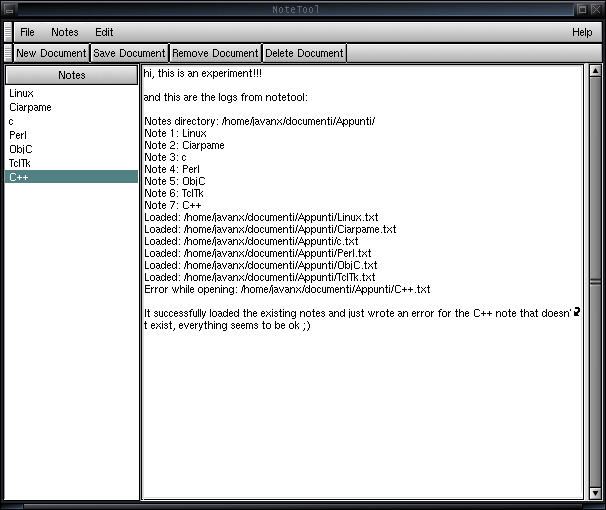Select the Ciarpame note
The height and width of the screenshot is (510, 606).
(x=30, y=107)
